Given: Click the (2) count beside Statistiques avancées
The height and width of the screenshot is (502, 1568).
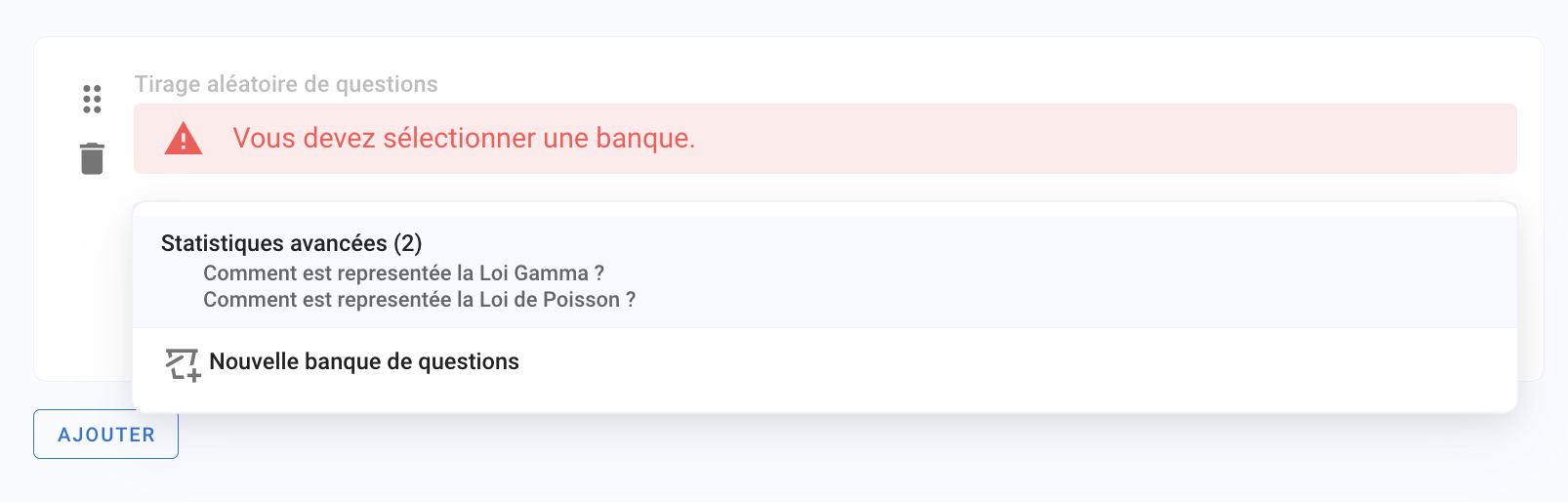Looking at the screenshot, I should [408, 243].
